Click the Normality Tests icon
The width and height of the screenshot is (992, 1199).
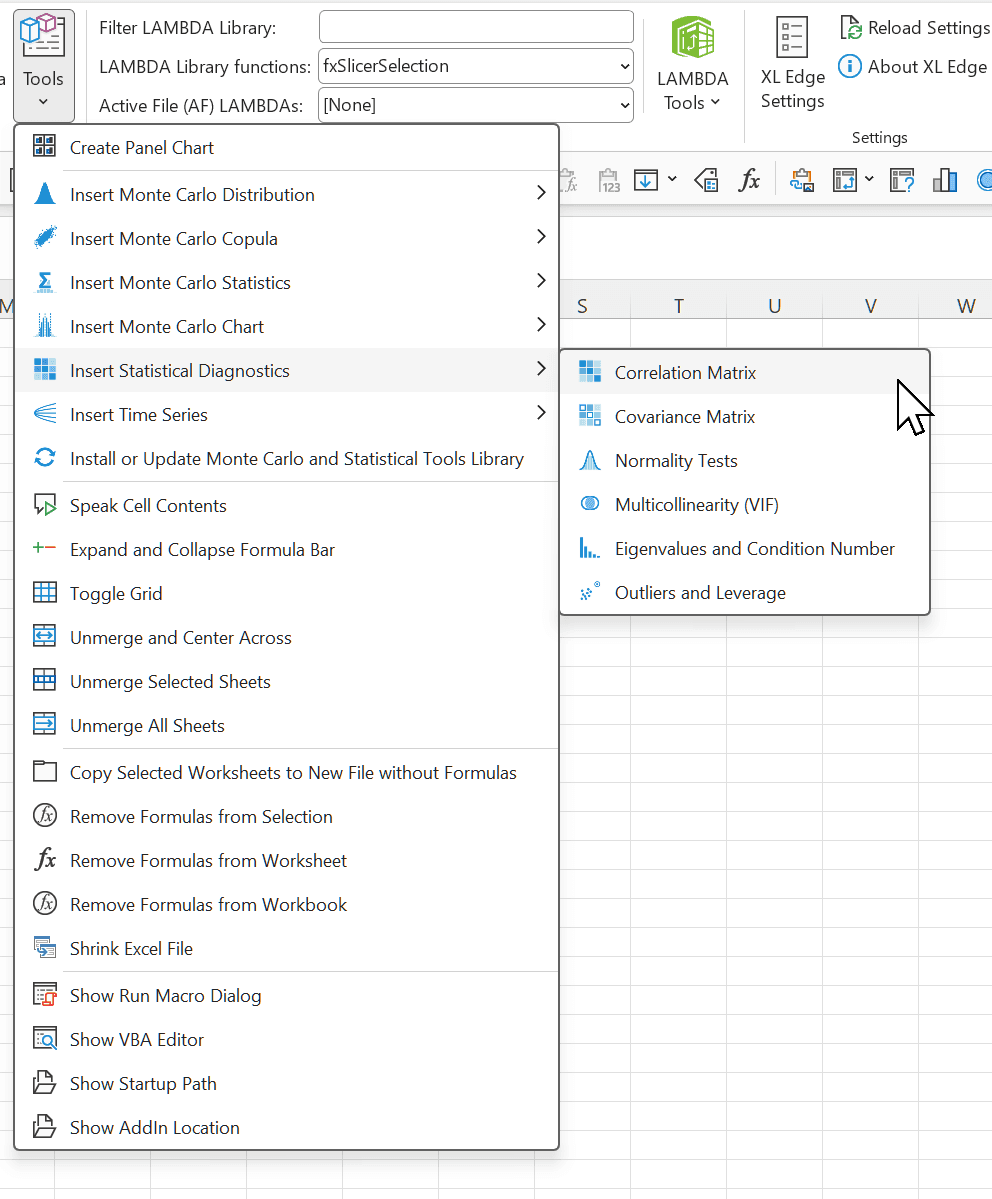tap(590, 460)
